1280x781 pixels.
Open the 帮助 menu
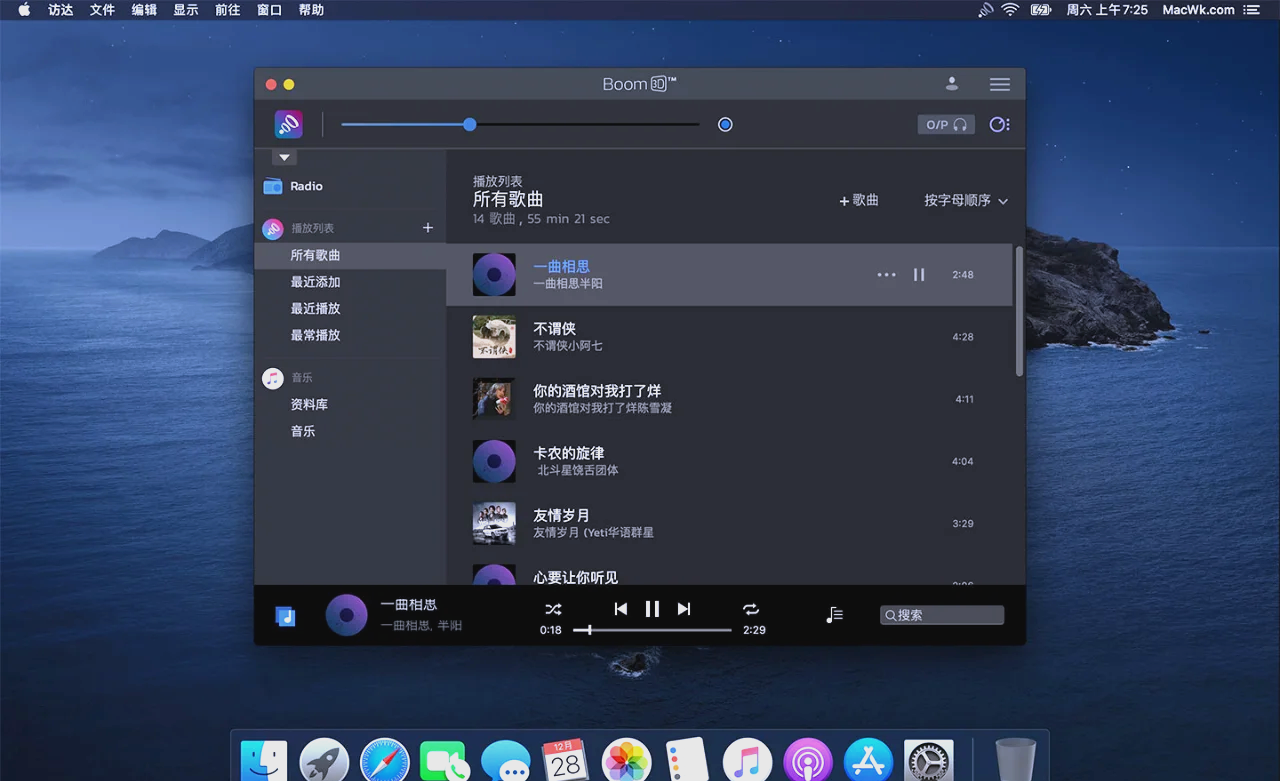(x=311, y=10)
